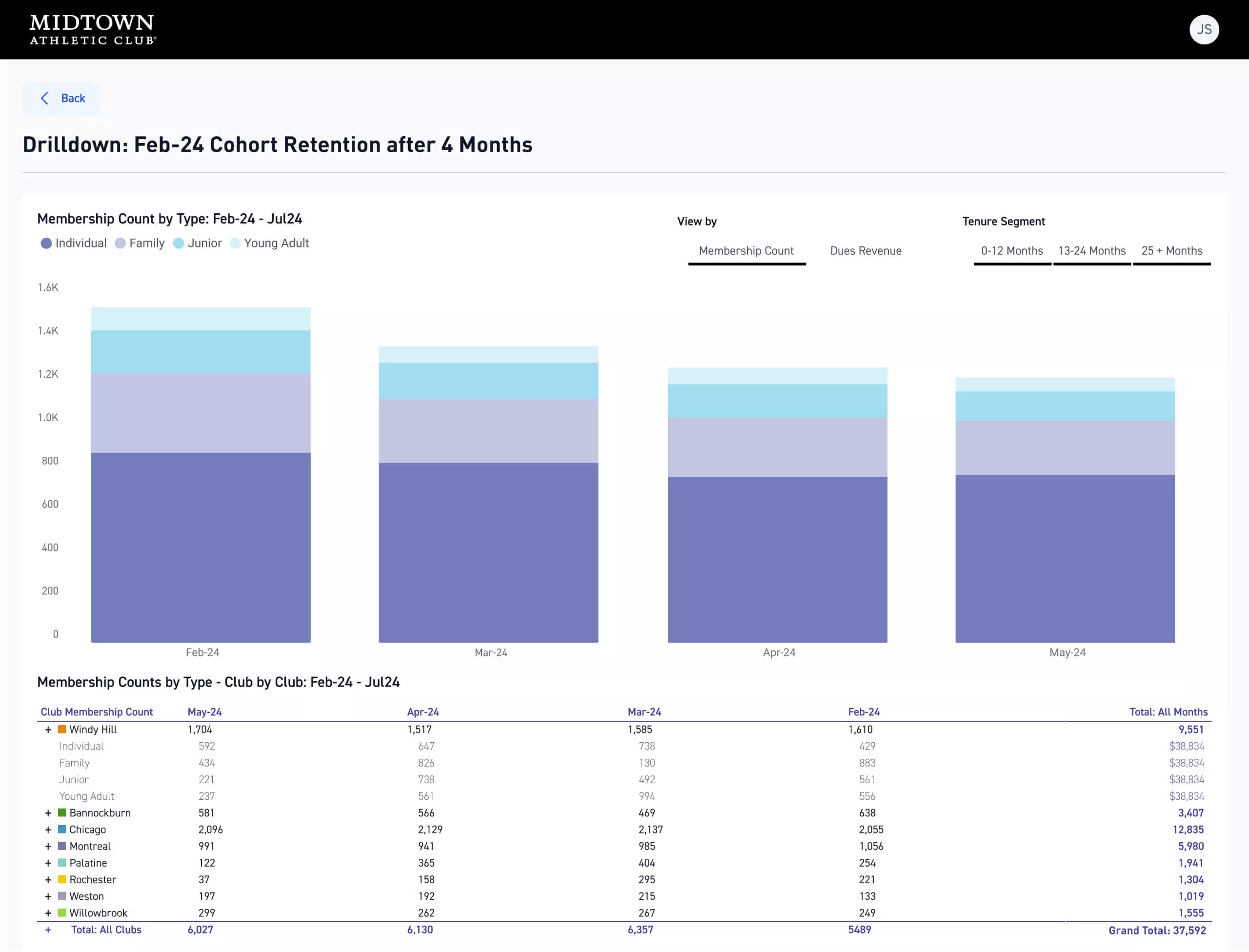This screenshot has height=952, width=1249.
Task: Toggle the 13-24 Months tenure segment
Action: (x=1091, y=250)
